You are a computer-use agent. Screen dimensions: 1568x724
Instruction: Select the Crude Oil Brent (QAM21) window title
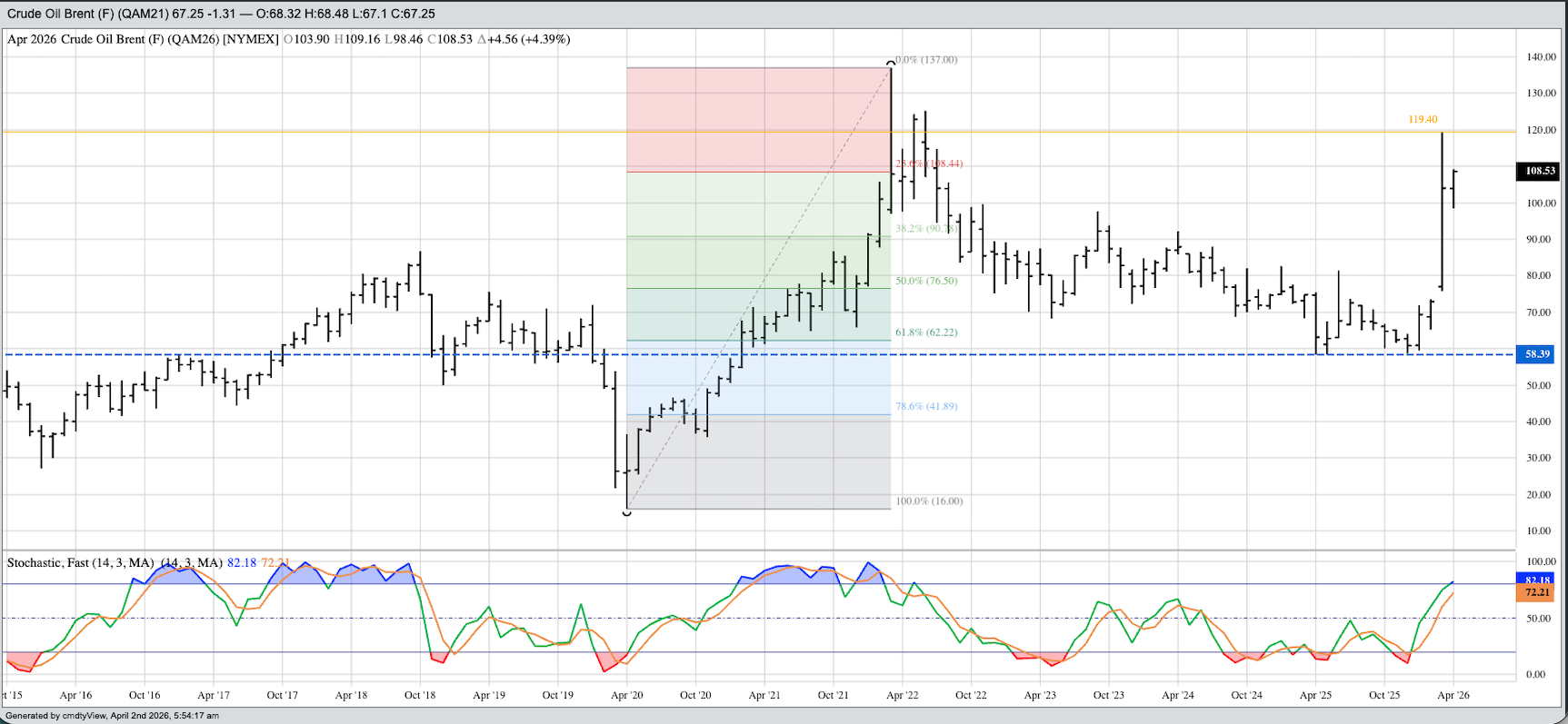tap(221, 14)
